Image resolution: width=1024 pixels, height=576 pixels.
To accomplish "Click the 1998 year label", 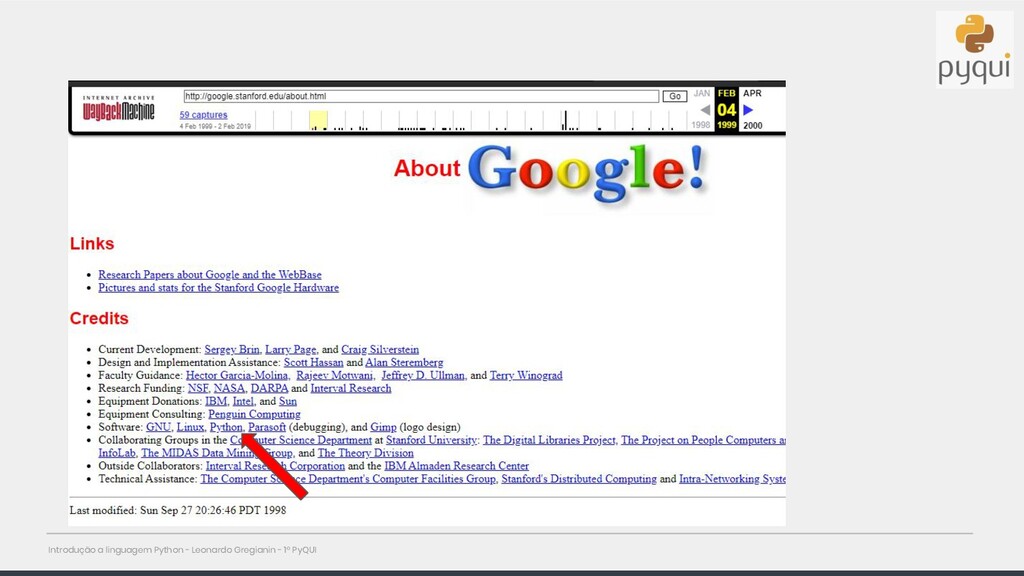I will pyautogui.click(x=701, y=125).
